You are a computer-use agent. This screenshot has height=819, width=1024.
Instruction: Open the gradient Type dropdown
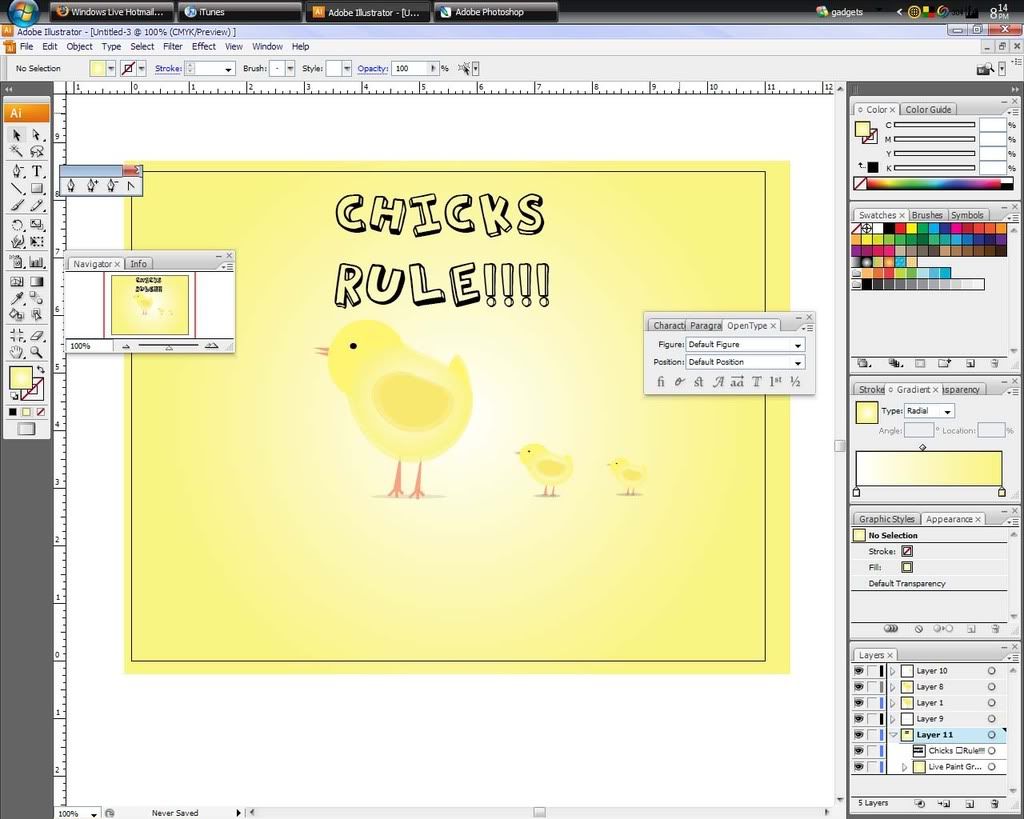pos(930,411)
